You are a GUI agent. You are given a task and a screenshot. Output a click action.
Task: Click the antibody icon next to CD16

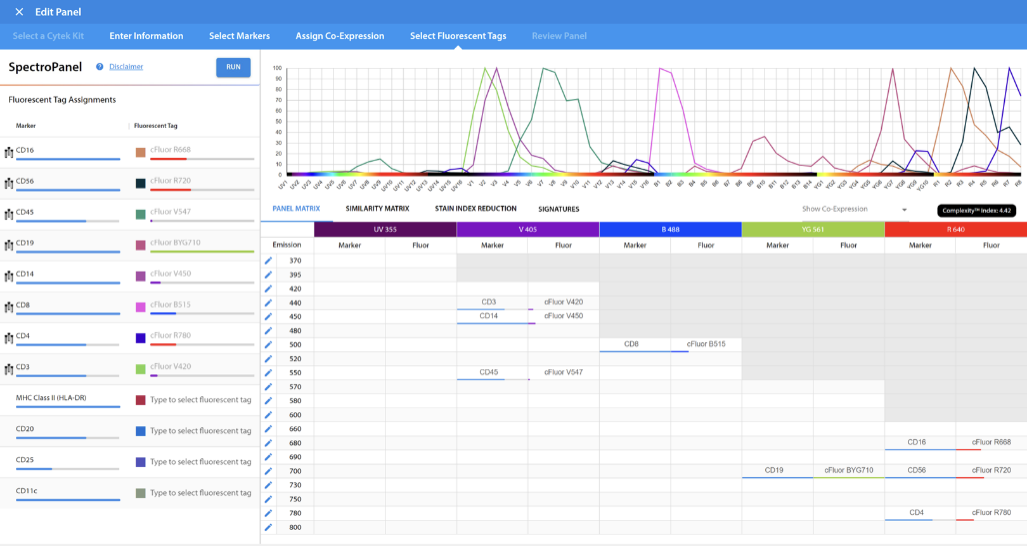point(8,152)
